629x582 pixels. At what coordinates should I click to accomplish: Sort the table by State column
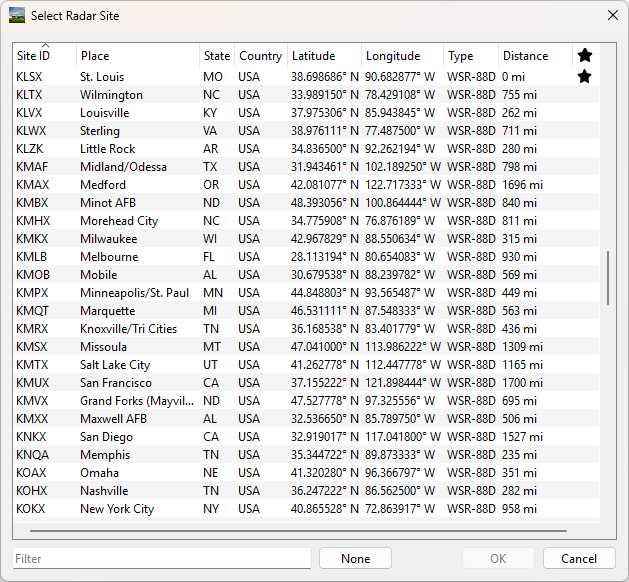tap(217, 55)
